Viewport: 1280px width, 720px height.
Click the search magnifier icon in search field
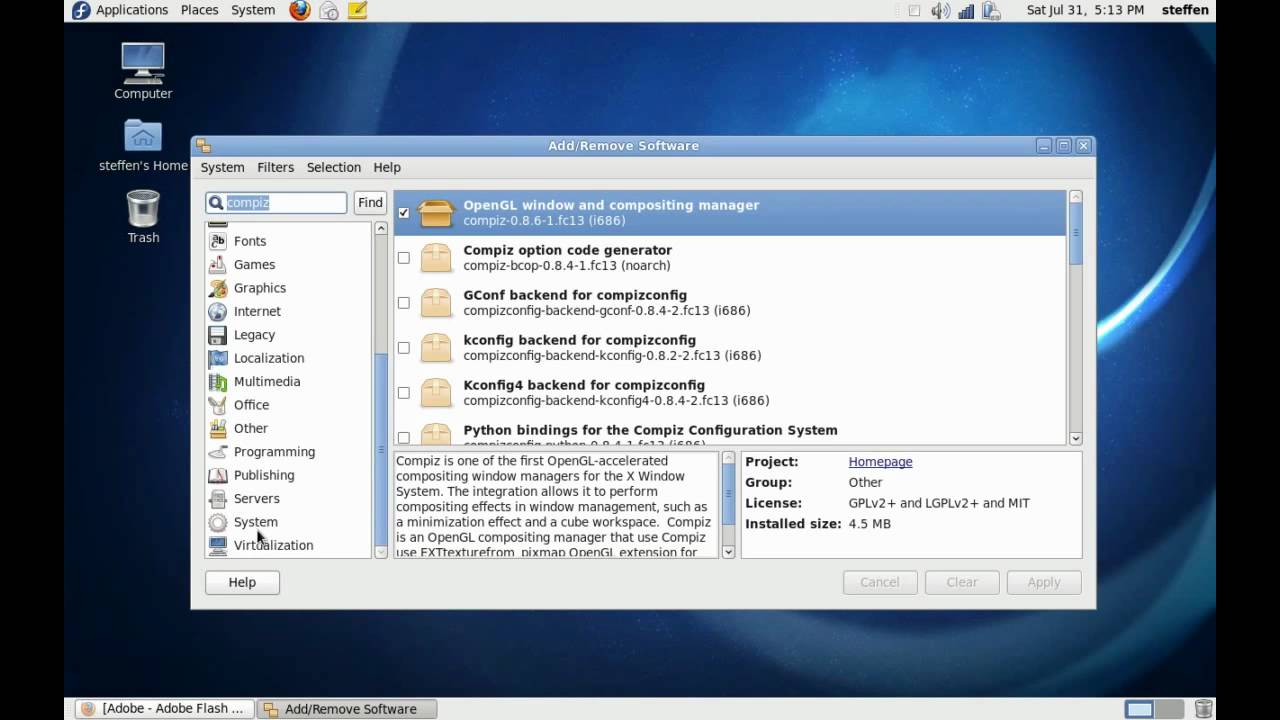[216, 202]
